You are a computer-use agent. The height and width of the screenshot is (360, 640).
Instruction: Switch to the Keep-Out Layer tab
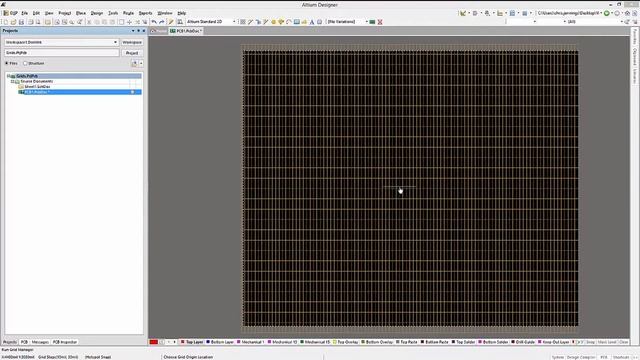pos(554,342)
